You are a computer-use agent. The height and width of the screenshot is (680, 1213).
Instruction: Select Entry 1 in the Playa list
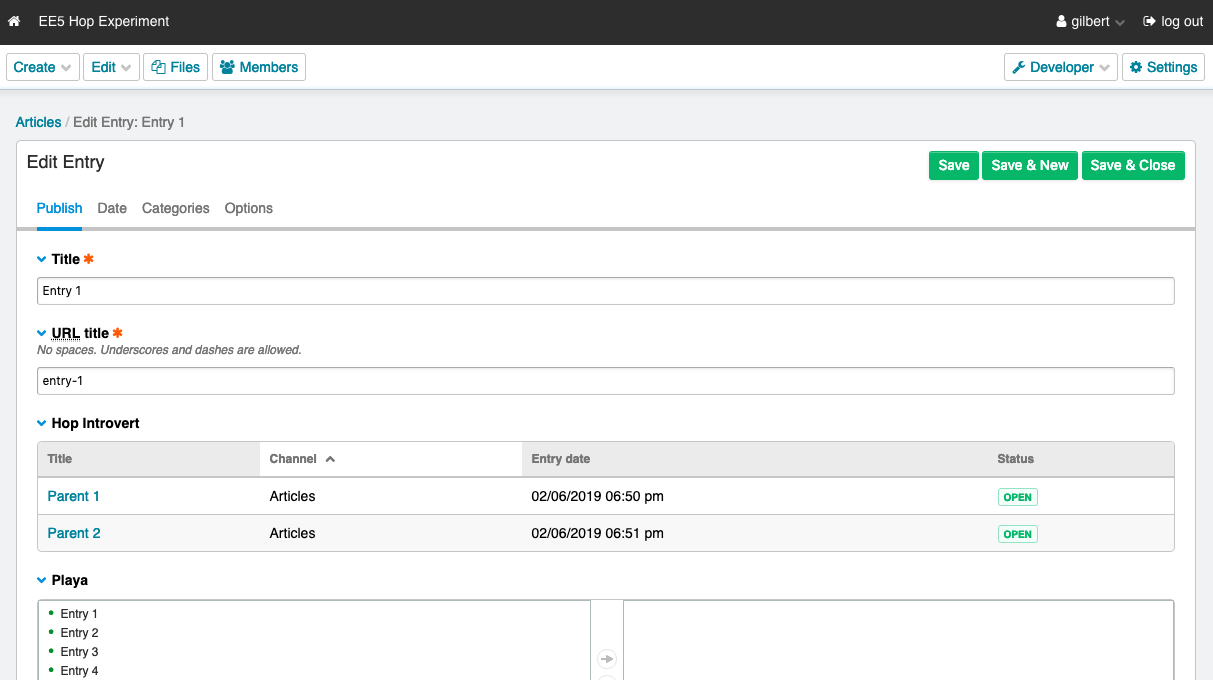pyautogui.click(x=79, y=614)
